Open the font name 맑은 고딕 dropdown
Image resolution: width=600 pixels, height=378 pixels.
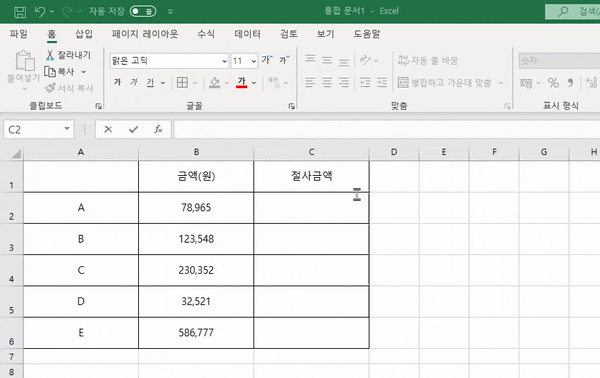pyautogui.click(x=224, y=61)
